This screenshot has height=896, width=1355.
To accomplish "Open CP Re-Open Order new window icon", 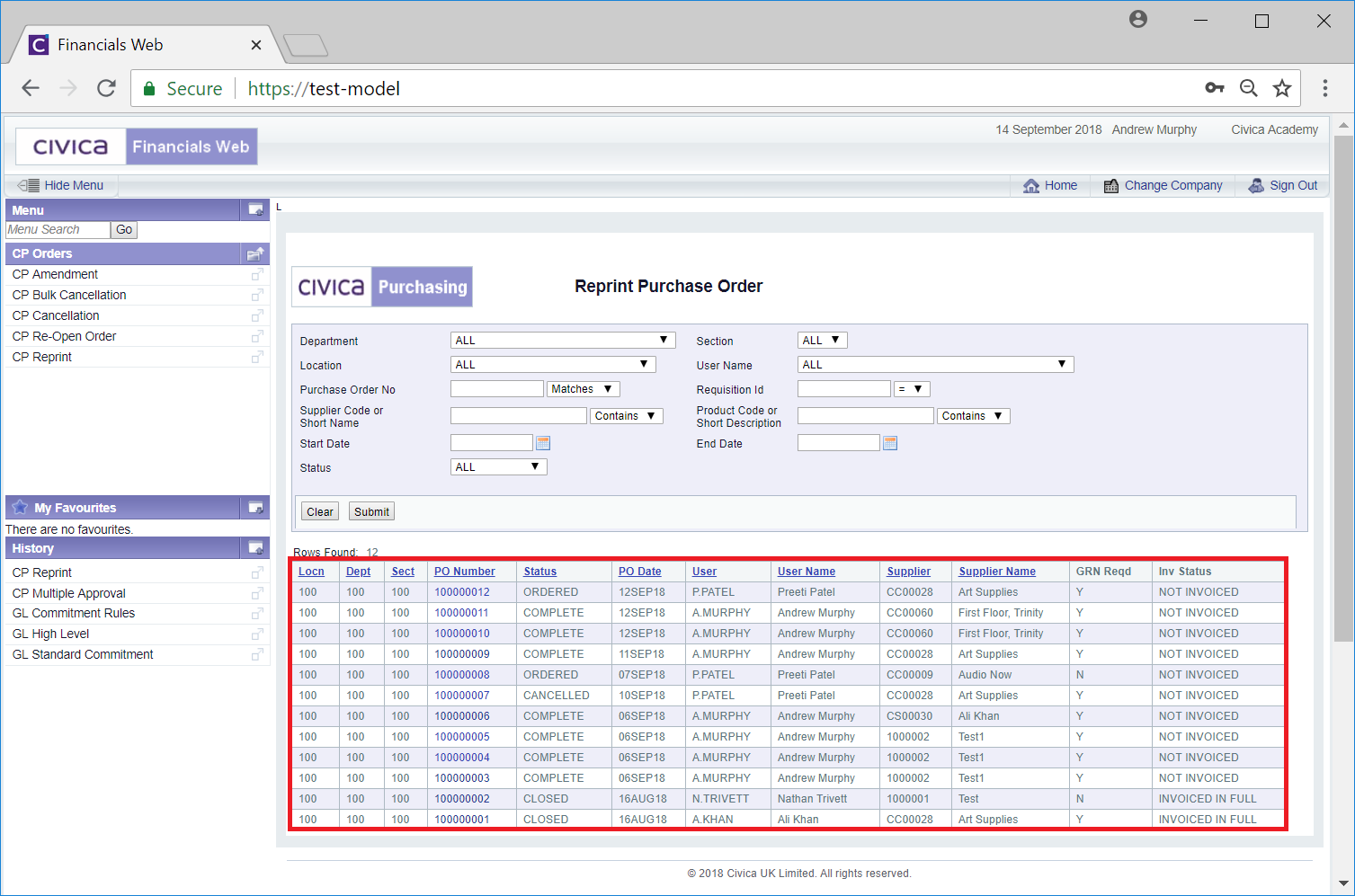I will pyautogui.click(x=257, y=336).
